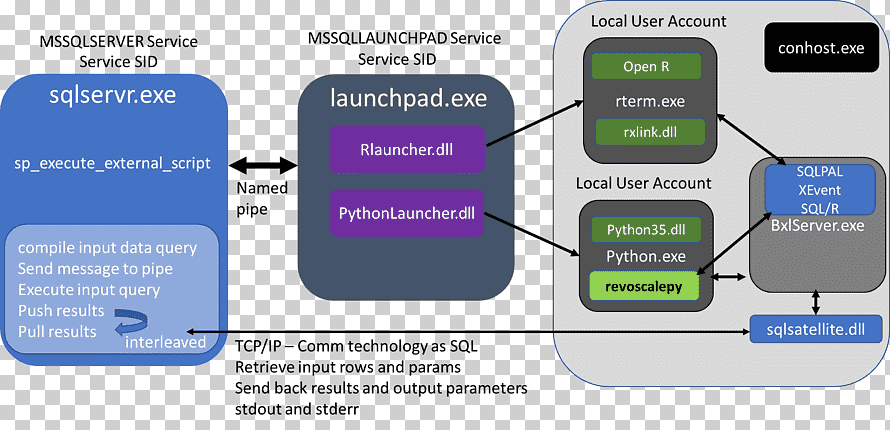This screenshot has height=430, width=890.
Task: Click the rterm.exe label
Action: point(649,102)
